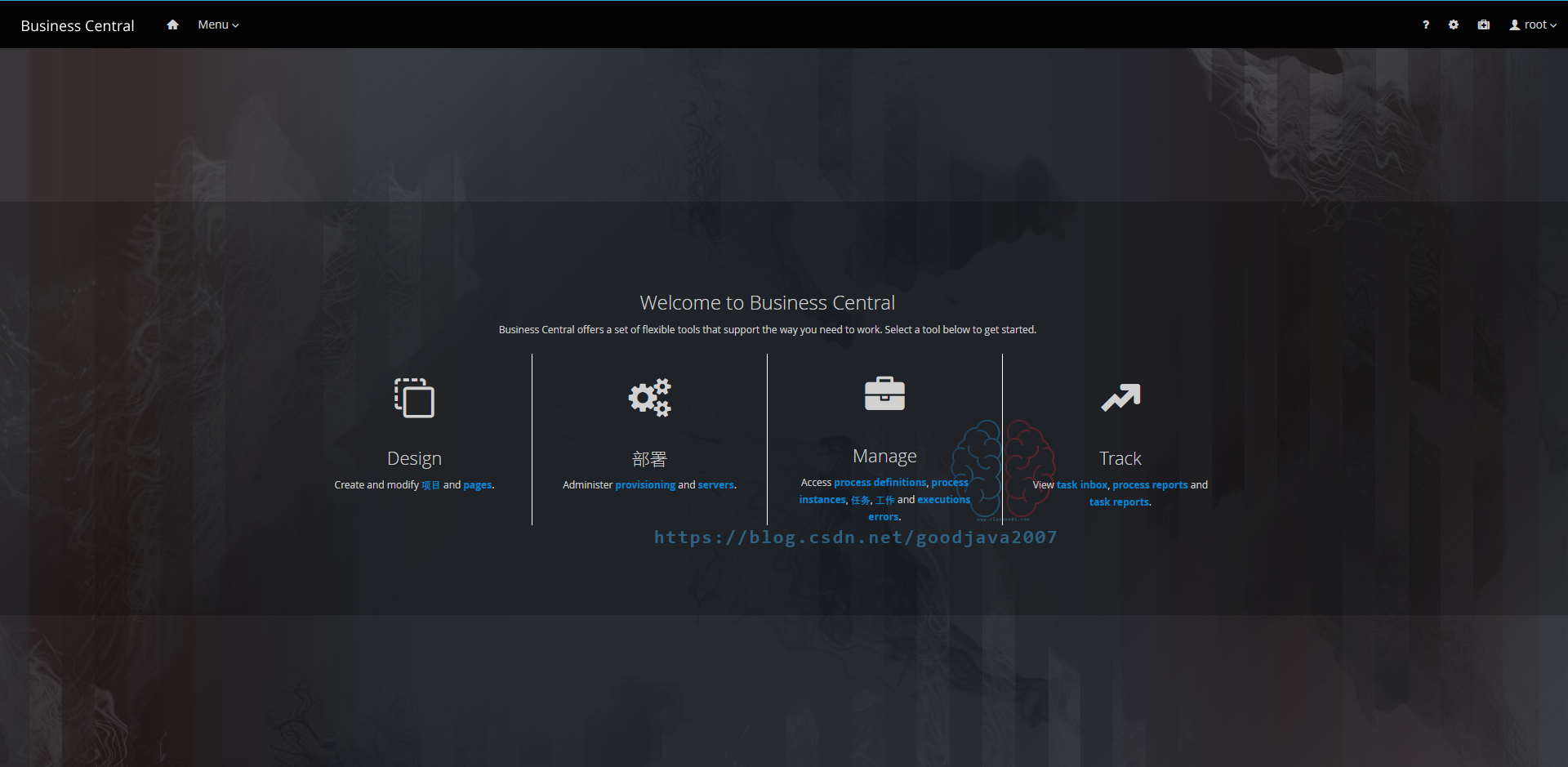1568x767 pixels.
Task: Click the Welcome to Business Central title
Action: click(x=768, y=303)
